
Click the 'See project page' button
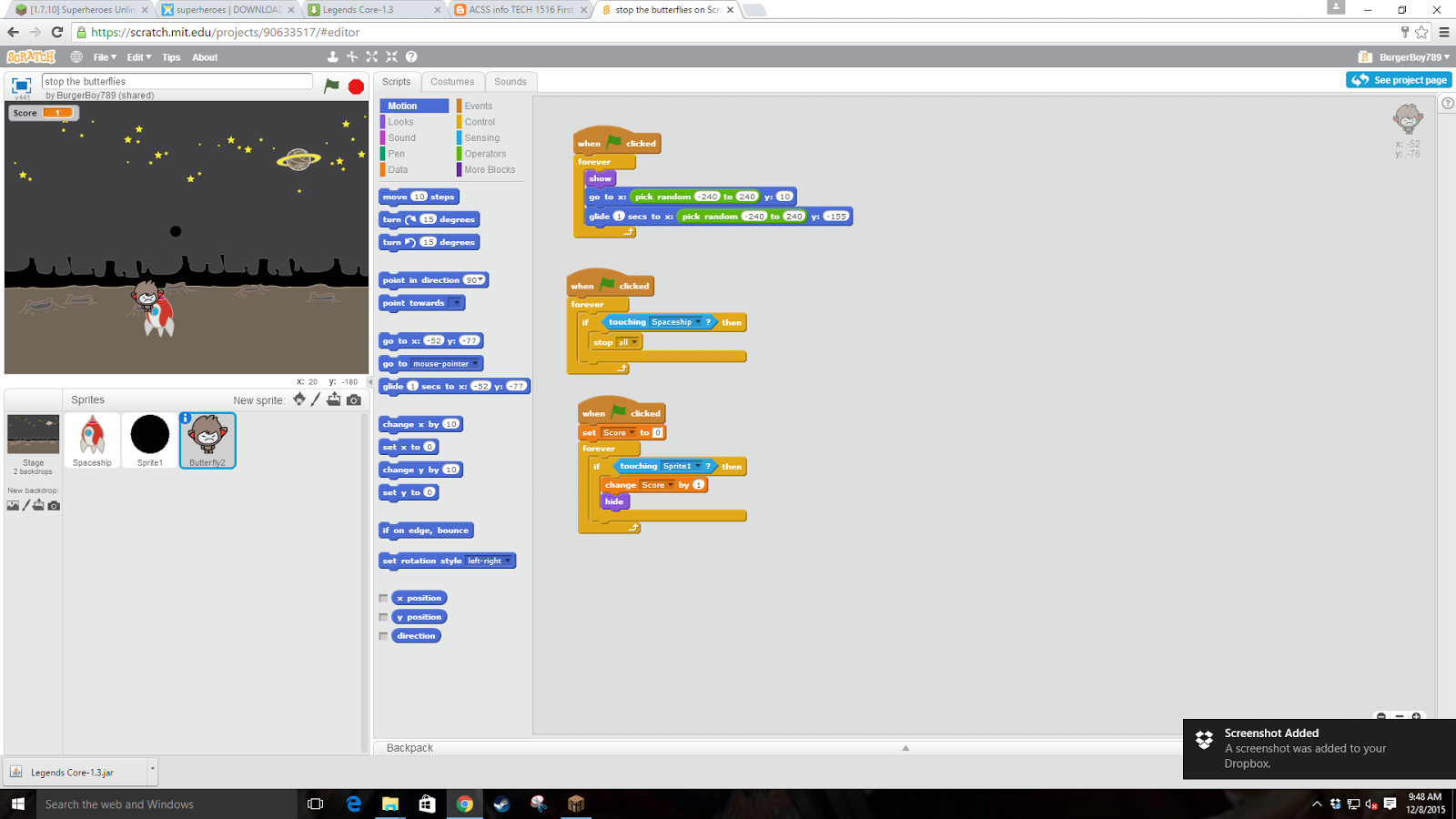[x=1399, y=79]
